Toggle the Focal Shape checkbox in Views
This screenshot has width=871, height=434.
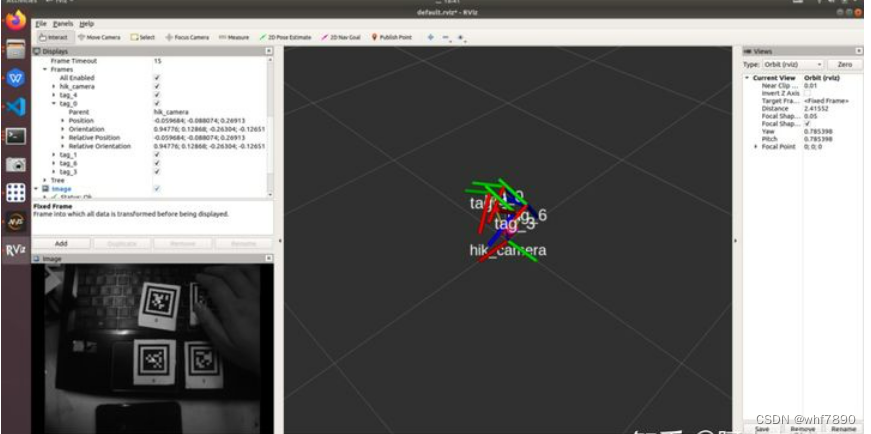point(807,124)
